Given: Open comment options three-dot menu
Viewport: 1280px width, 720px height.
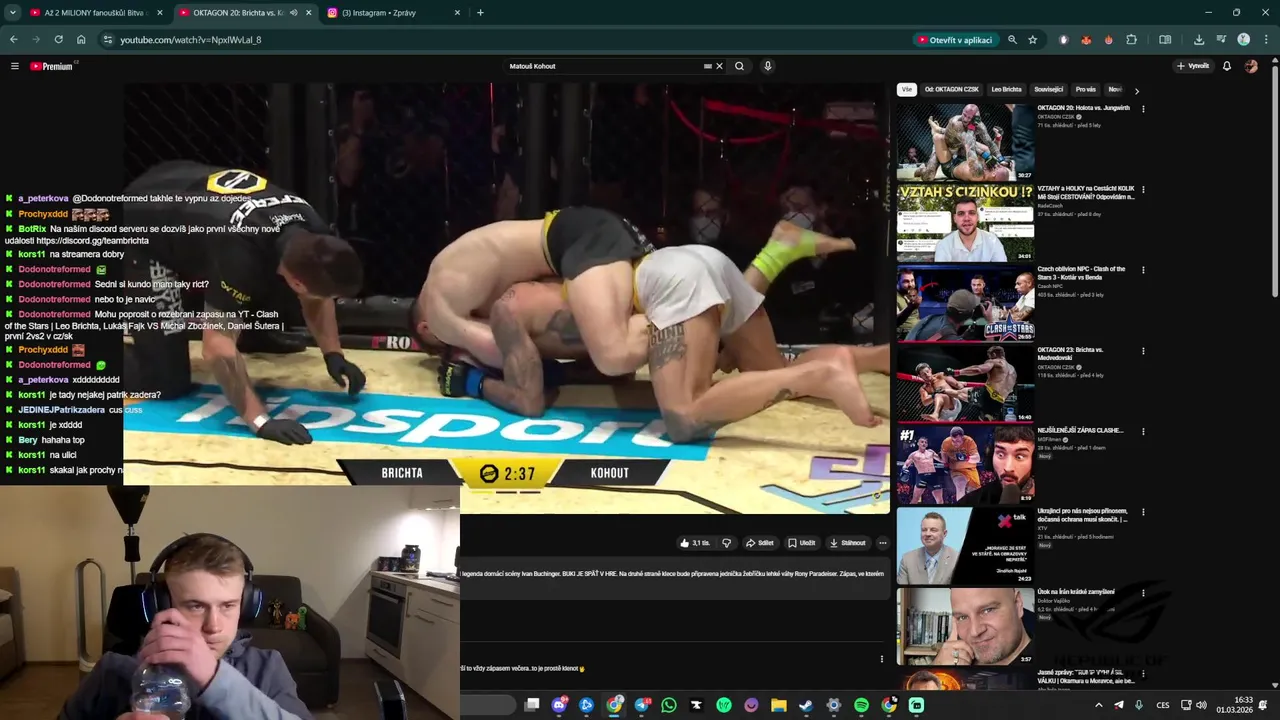Looking at the screenshot, I should [x=881, y=659].
